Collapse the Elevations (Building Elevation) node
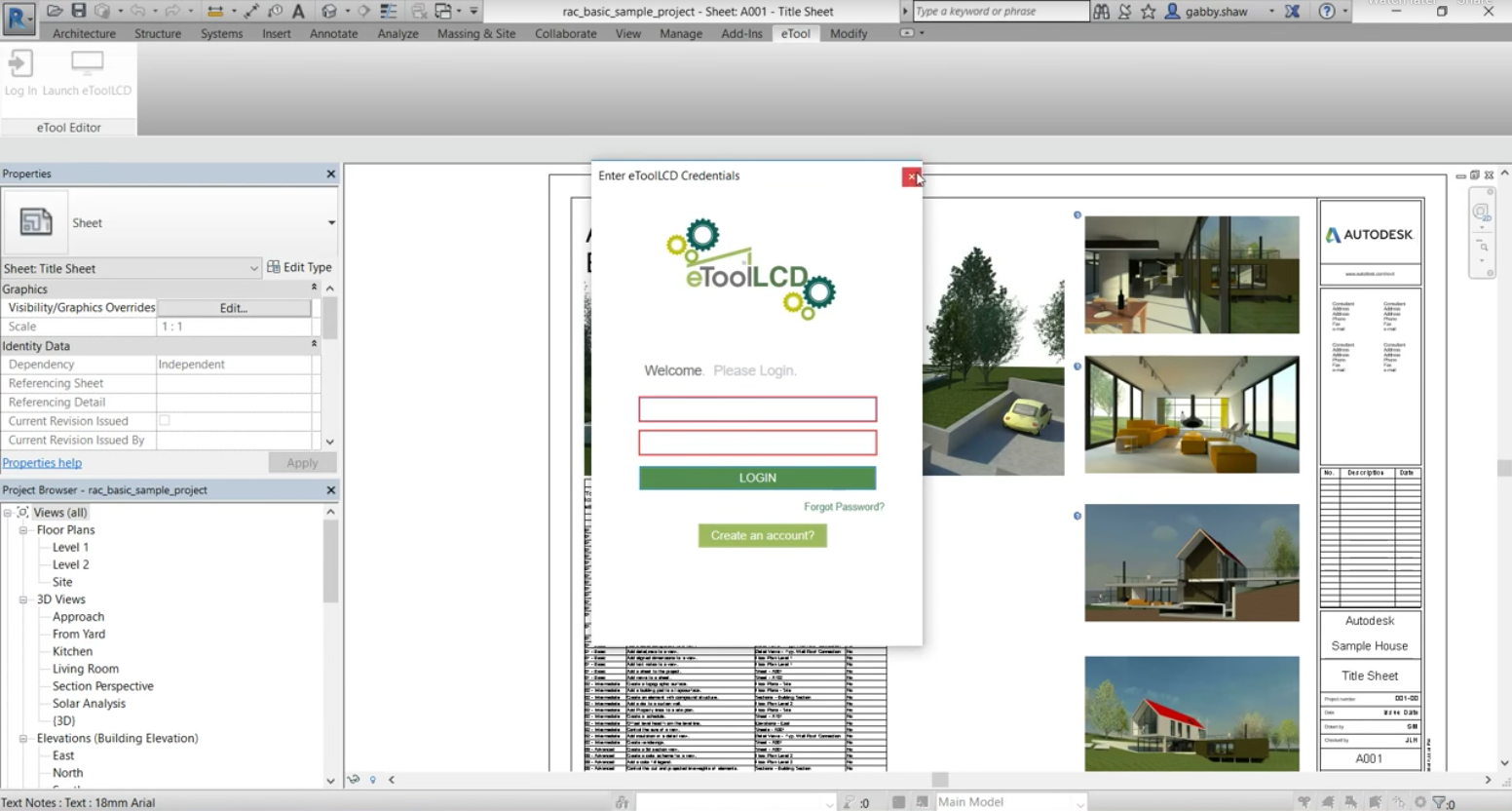The width and height of the screenshot is (1512, 811). (23, 739)
